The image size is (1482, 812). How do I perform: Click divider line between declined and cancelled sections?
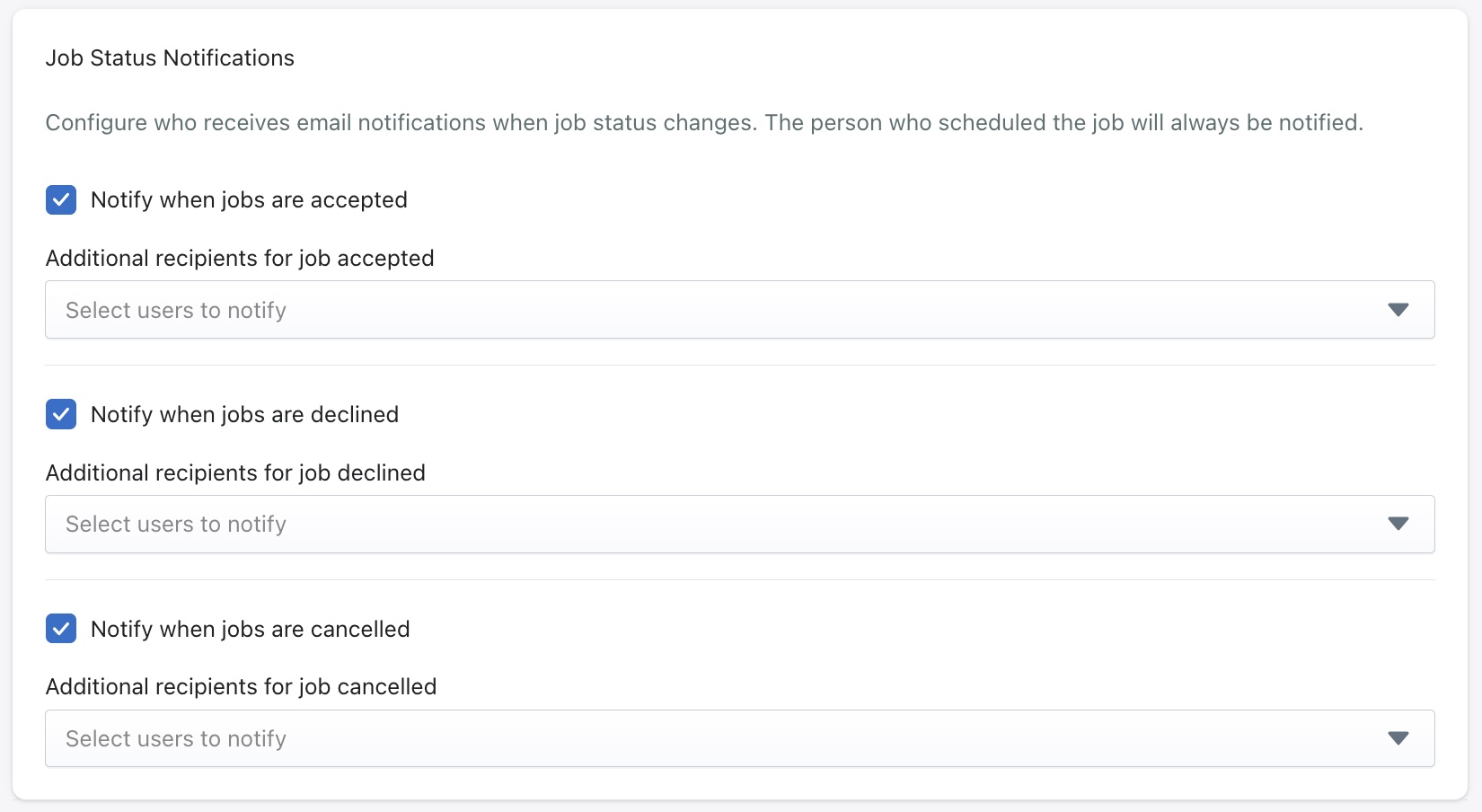(x=739, y=580)
